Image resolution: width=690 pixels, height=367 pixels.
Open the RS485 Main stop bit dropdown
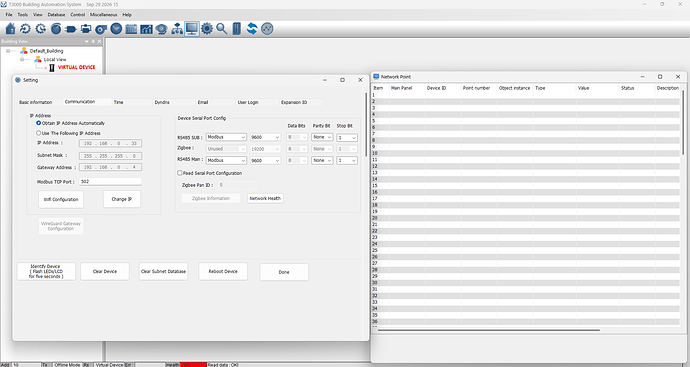(347, 161)
